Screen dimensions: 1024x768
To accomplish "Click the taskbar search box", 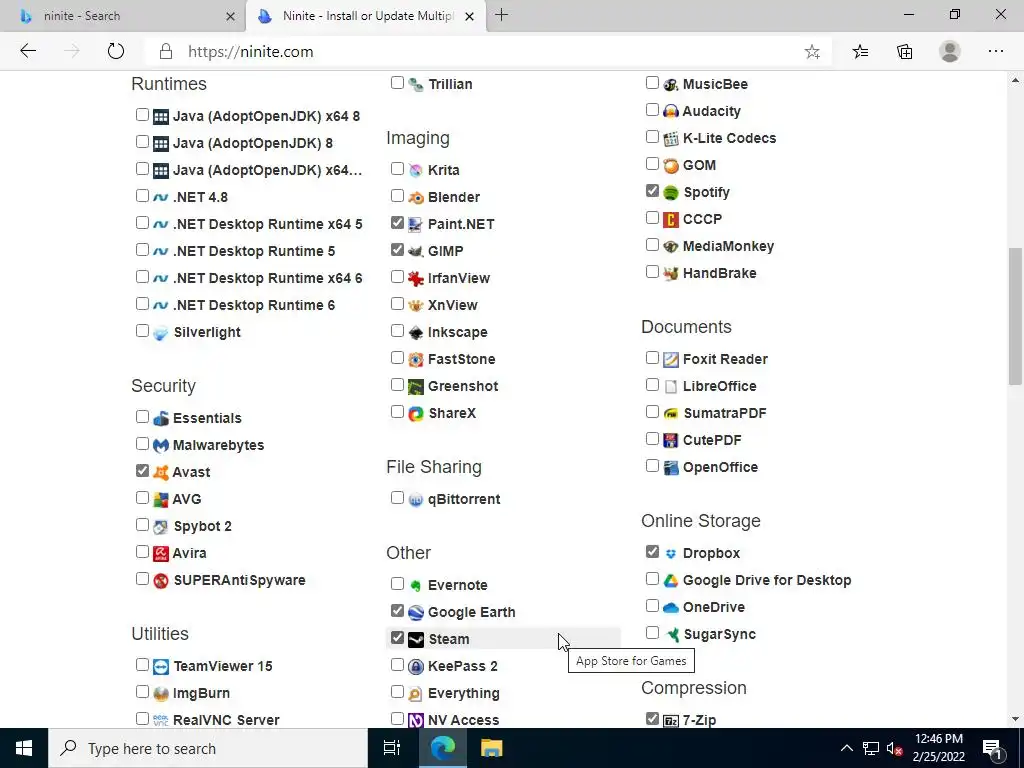I will pyautogui.click(x=208, y=748).
